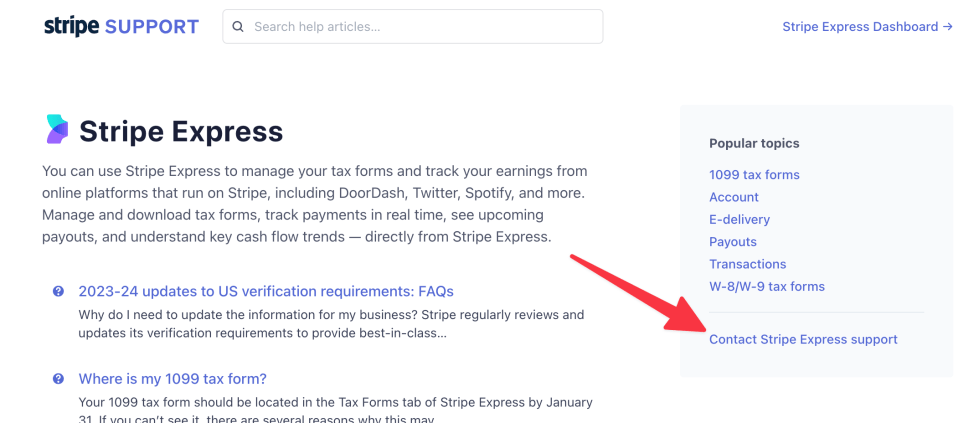Select 1099 tax forms popular topic
979x423 pixels.
(754, 175)
